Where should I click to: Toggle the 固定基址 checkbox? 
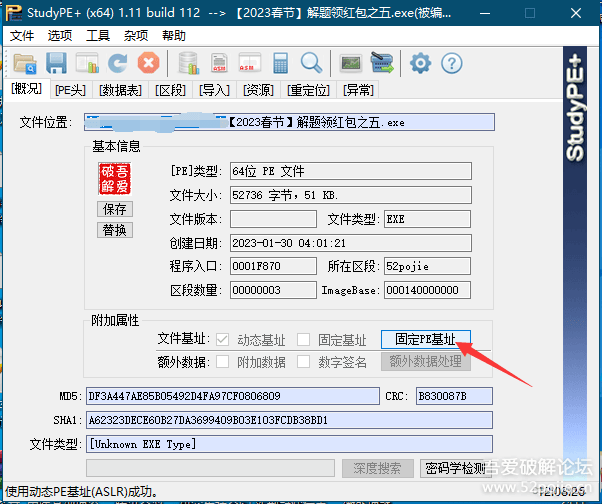click(303, 340)
